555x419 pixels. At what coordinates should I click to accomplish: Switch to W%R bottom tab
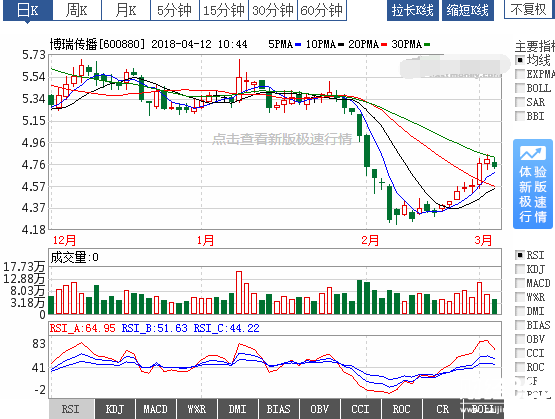pyautogui.click(x=197, y=409)
